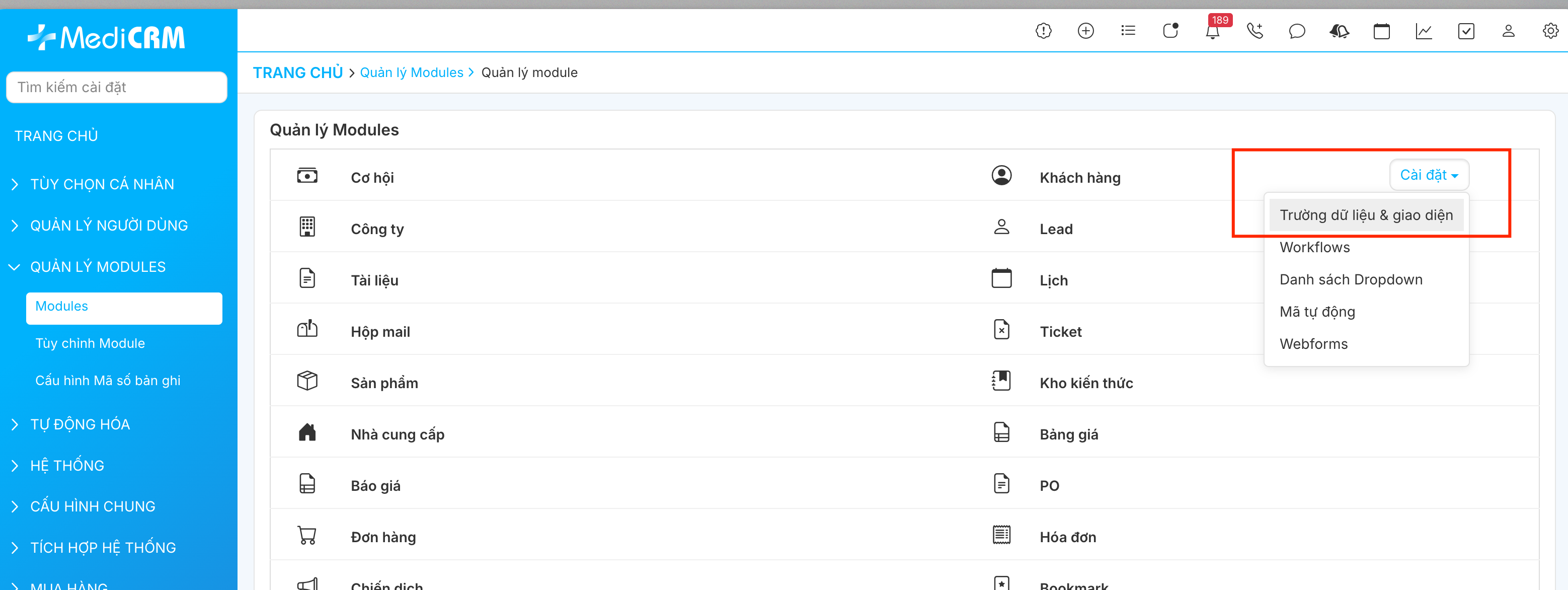This screenshot has width=1568, height=590.
Task: Open the chat bubble icon
Action: 1297,31
